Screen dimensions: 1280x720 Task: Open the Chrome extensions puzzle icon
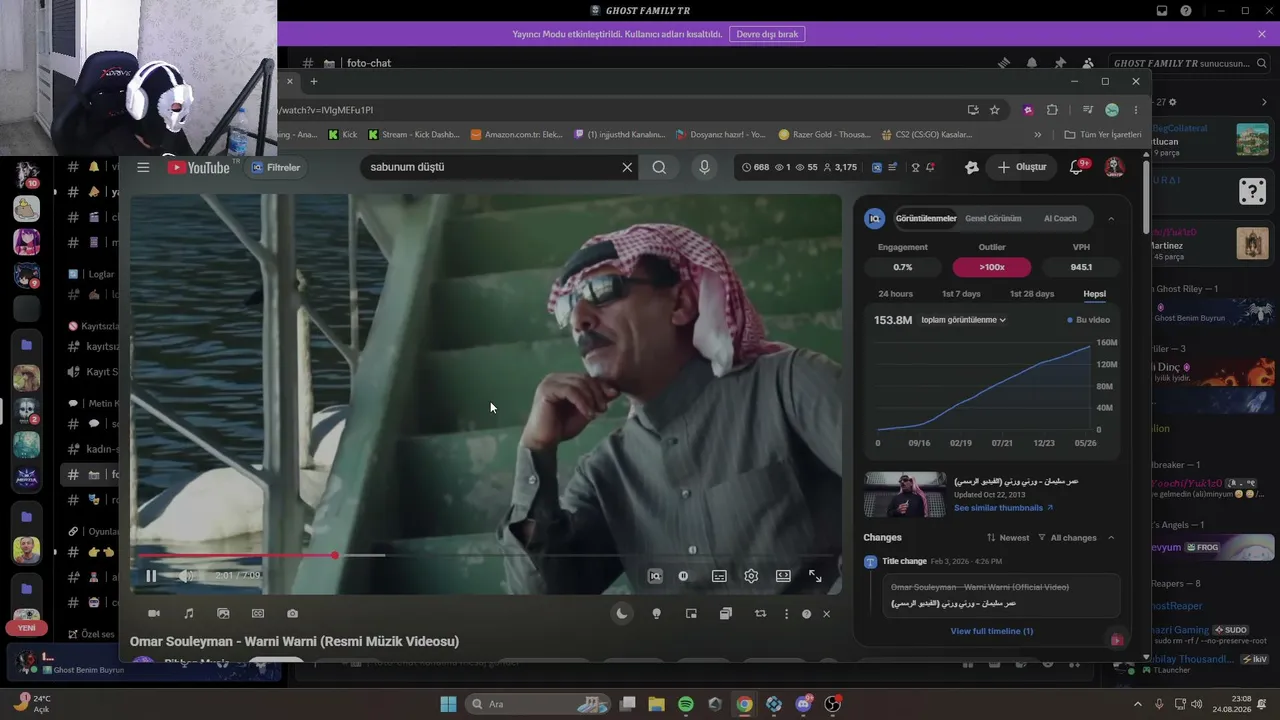tap(1052, 110)
